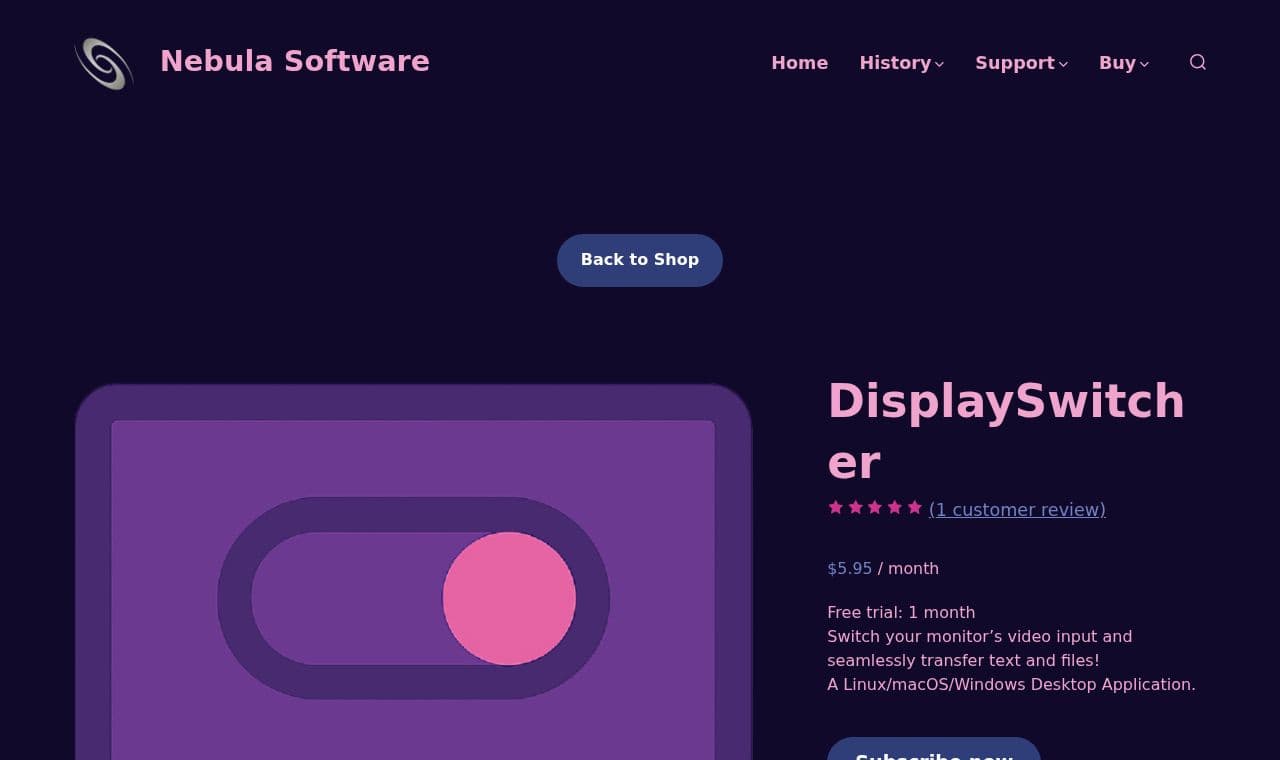Open the Buy menu

point(1117,63)
